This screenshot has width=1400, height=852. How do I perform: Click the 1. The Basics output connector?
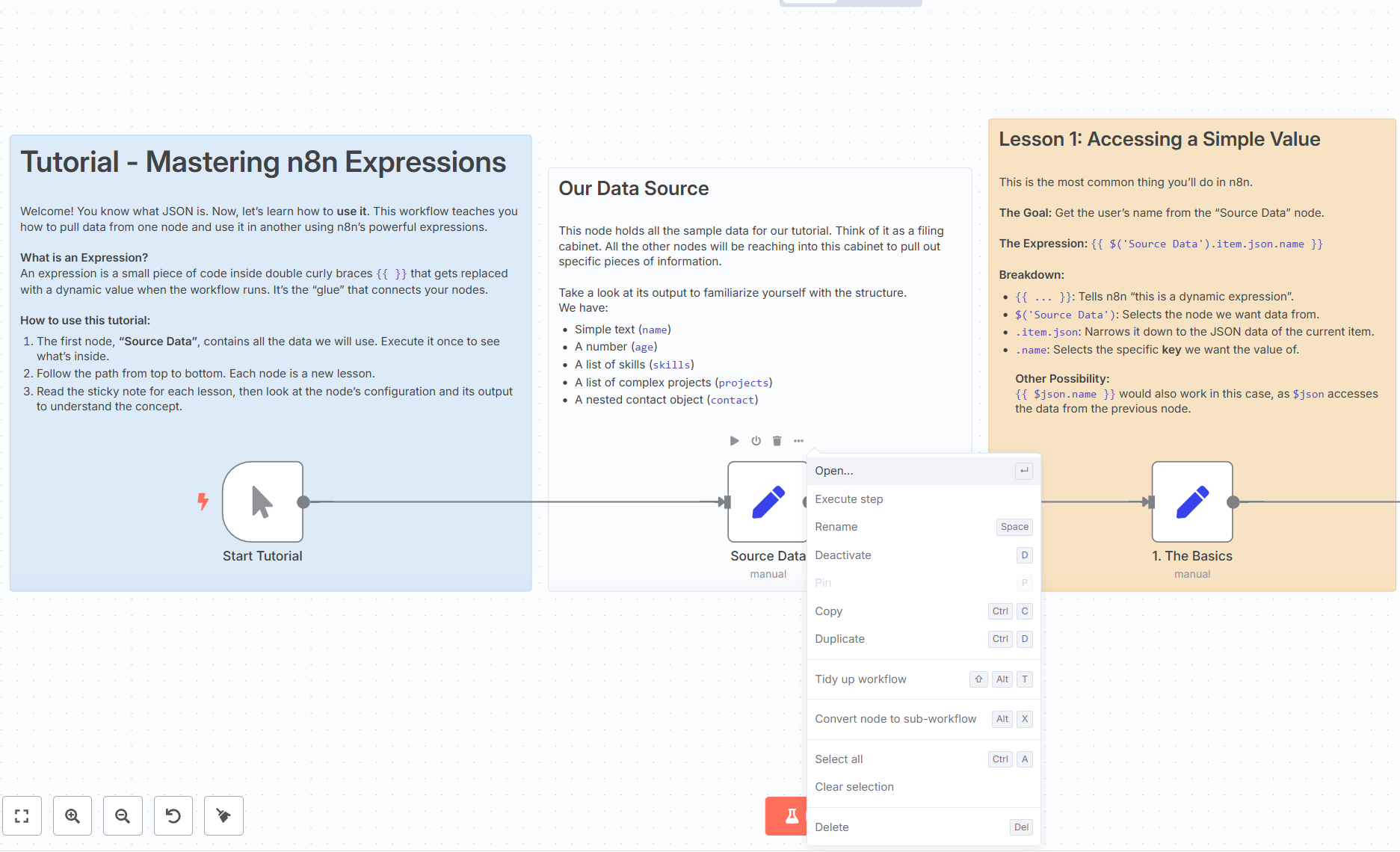pos(1233,502)
